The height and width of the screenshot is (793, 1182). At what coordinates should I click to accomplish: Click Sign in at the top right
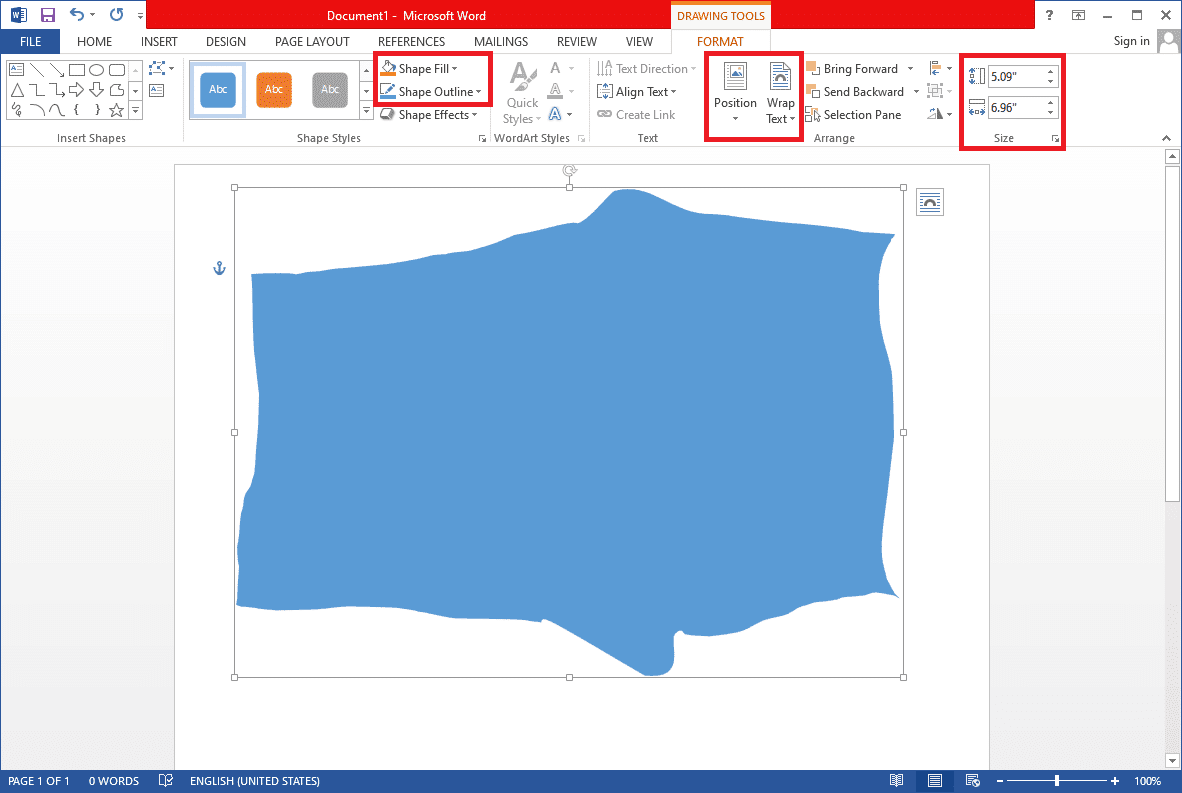(1131, 41)
